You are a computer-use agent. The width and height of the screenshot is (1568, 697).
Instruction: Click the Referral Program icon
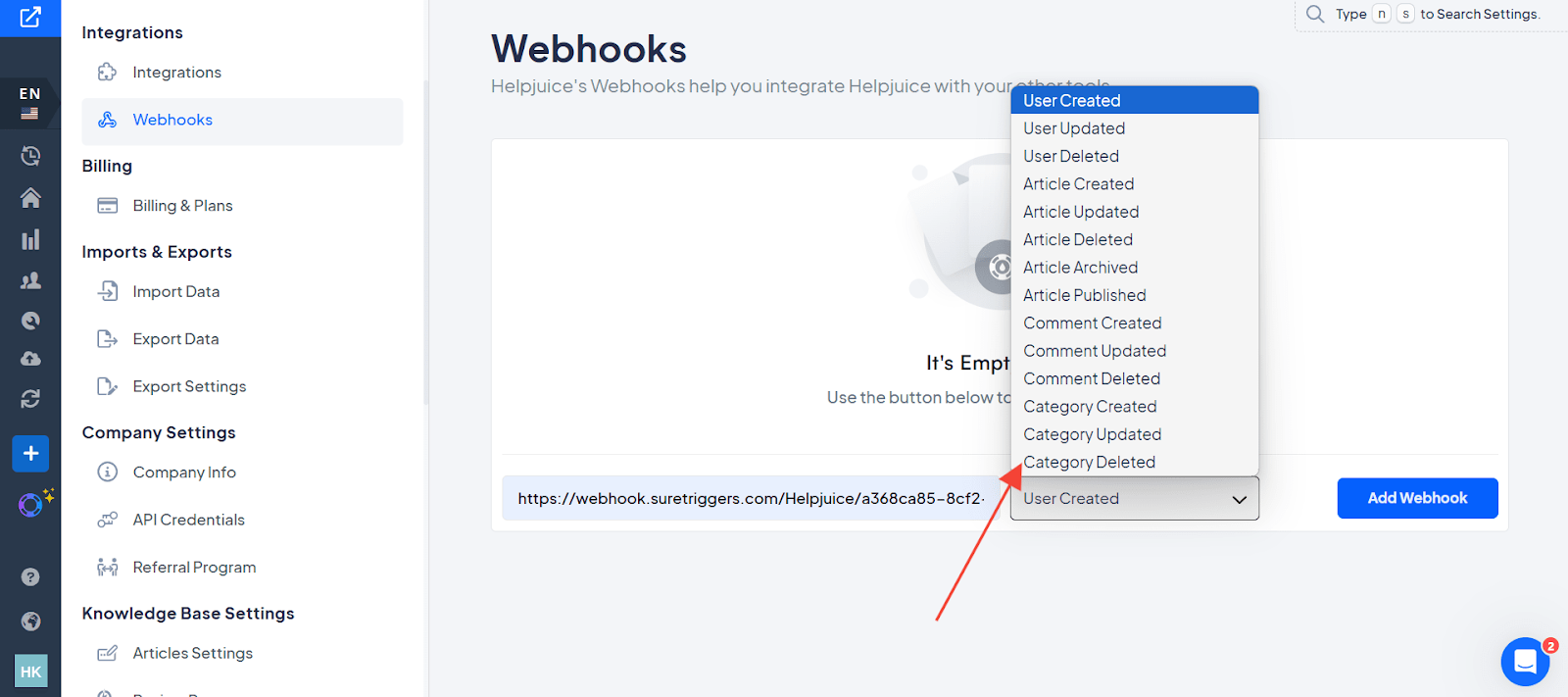click(x=108, y=568)
